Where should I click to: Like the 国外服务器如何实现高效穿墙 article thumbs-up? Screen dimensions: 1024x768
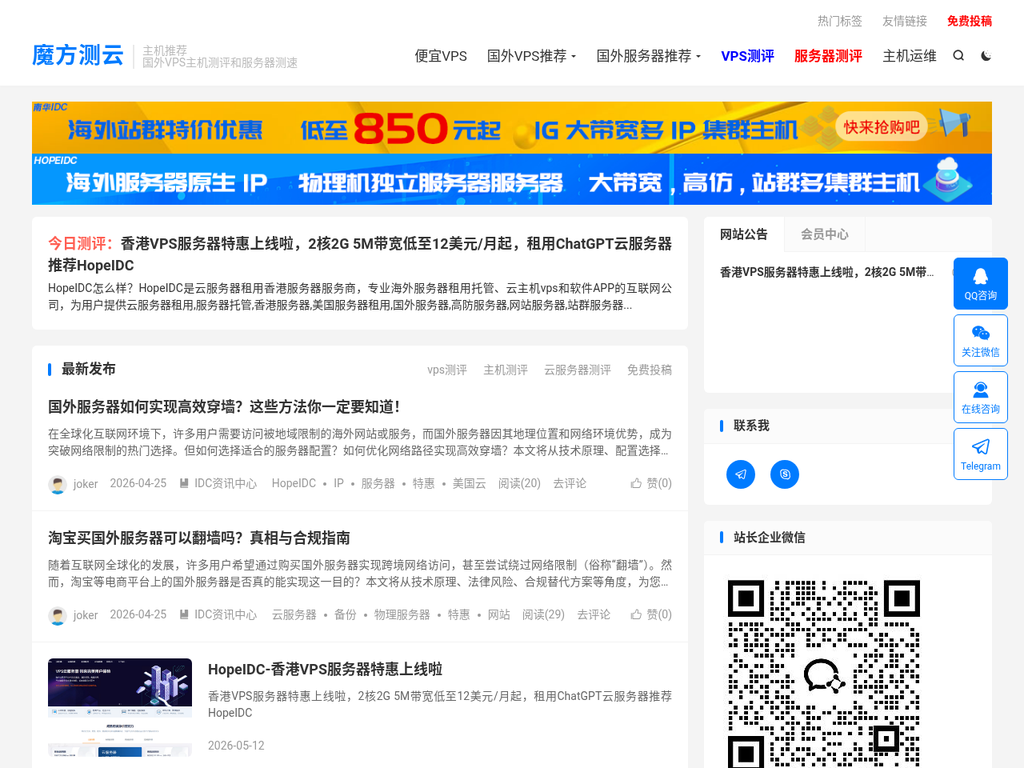(651, 483)
